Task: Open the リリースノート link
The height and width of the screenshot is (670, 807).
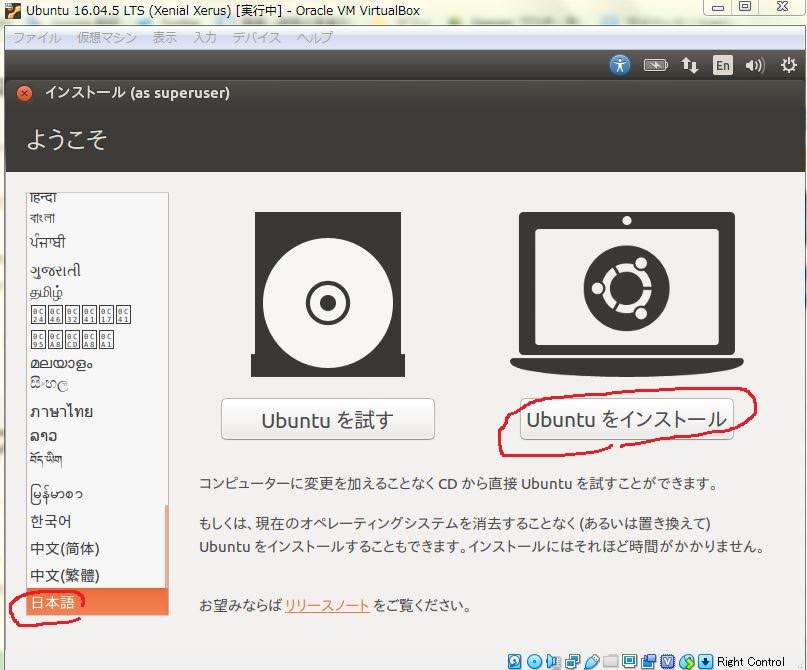Action: [327, 605]
